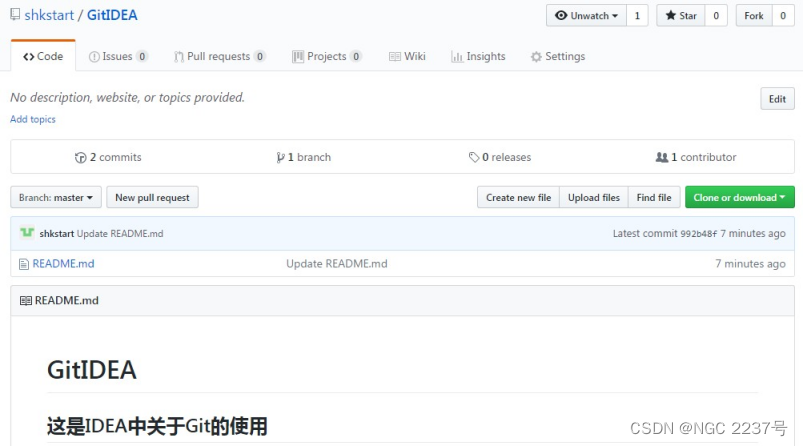View the 2 commits history
Viewport: 803px width, 446px height.
(108, 157)
